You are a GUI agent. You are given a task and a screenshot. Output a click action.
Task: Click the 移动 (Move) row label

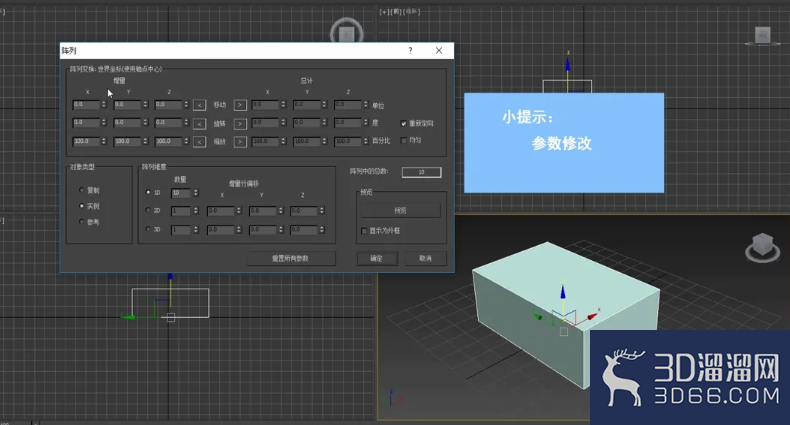tap(220, 105)
